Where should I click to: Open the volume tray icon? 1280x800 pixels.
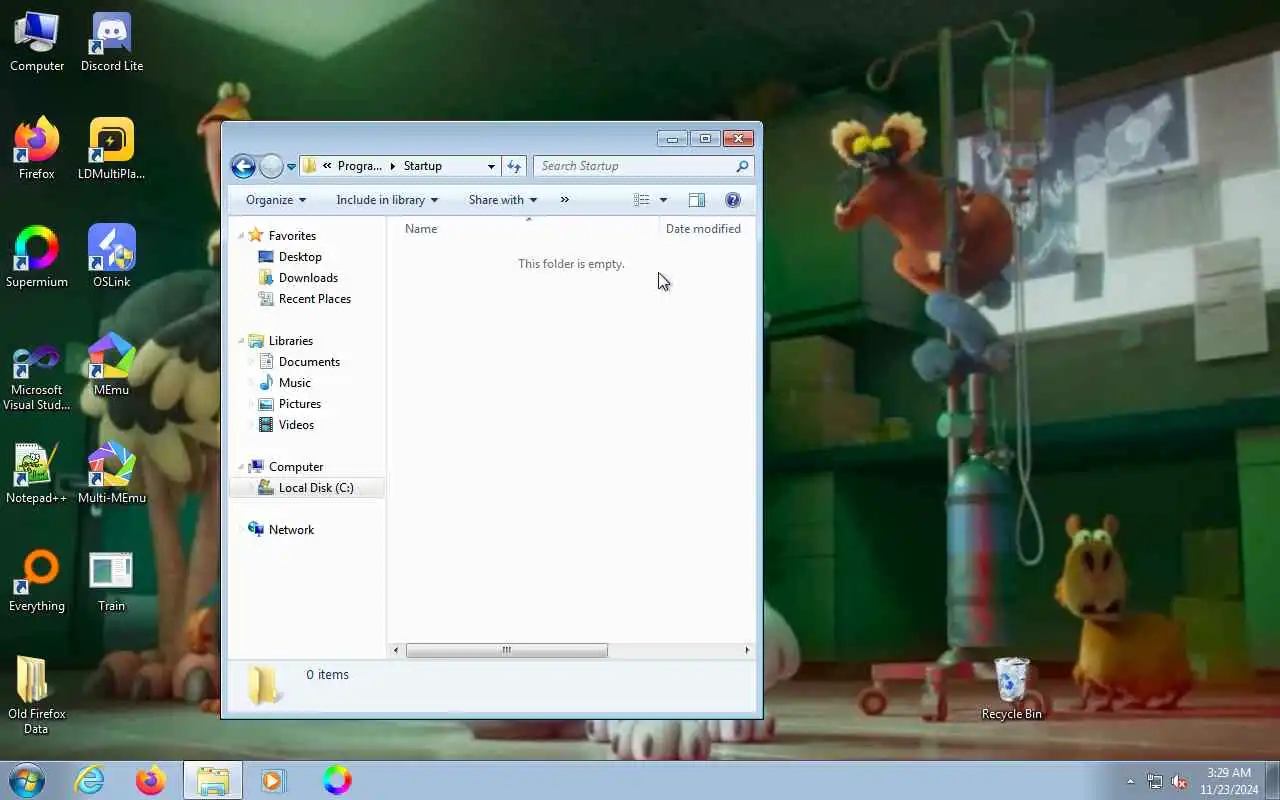click(x=1179, y=781)
